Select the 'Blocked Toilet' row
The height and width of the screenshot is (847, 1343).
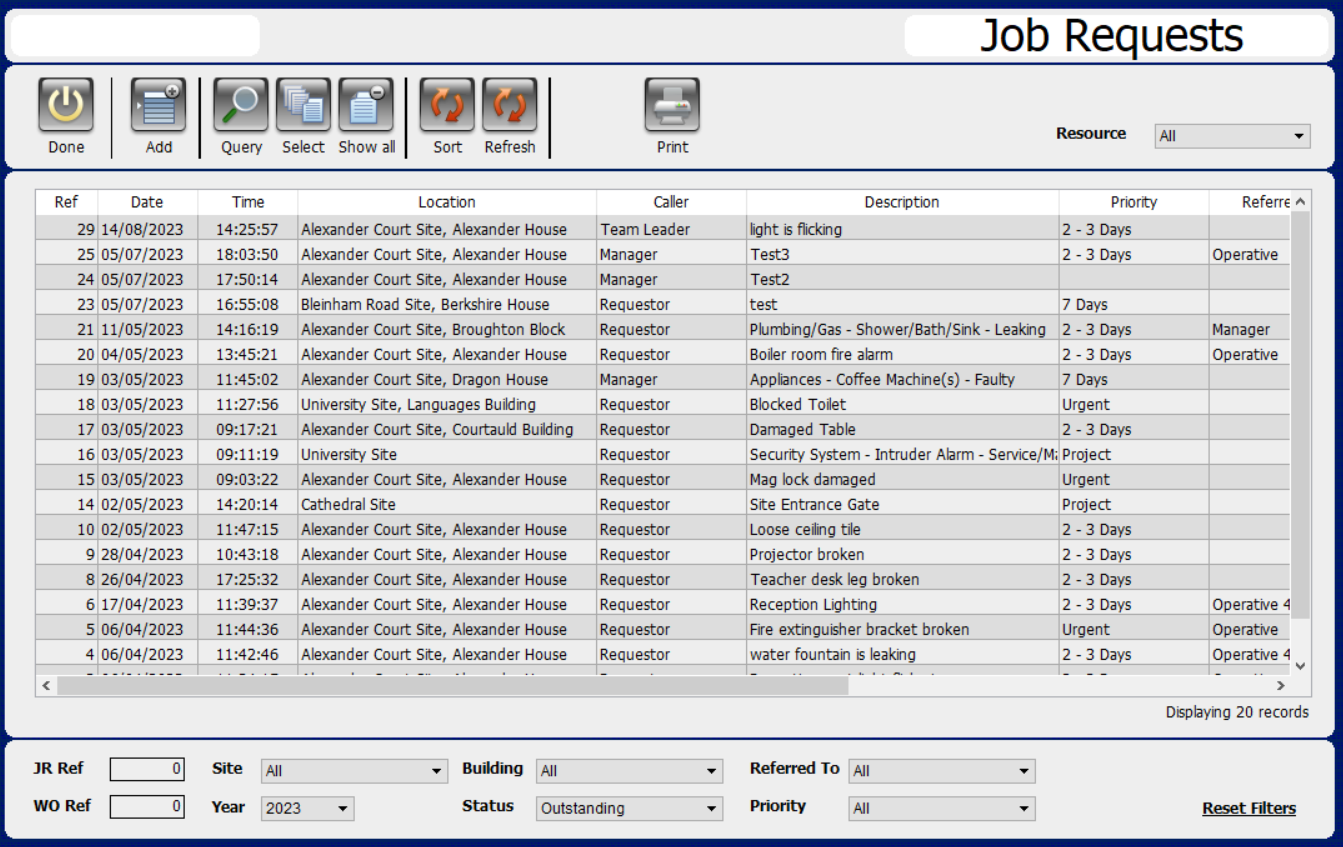pyautogui.click(x=663, y=404)
